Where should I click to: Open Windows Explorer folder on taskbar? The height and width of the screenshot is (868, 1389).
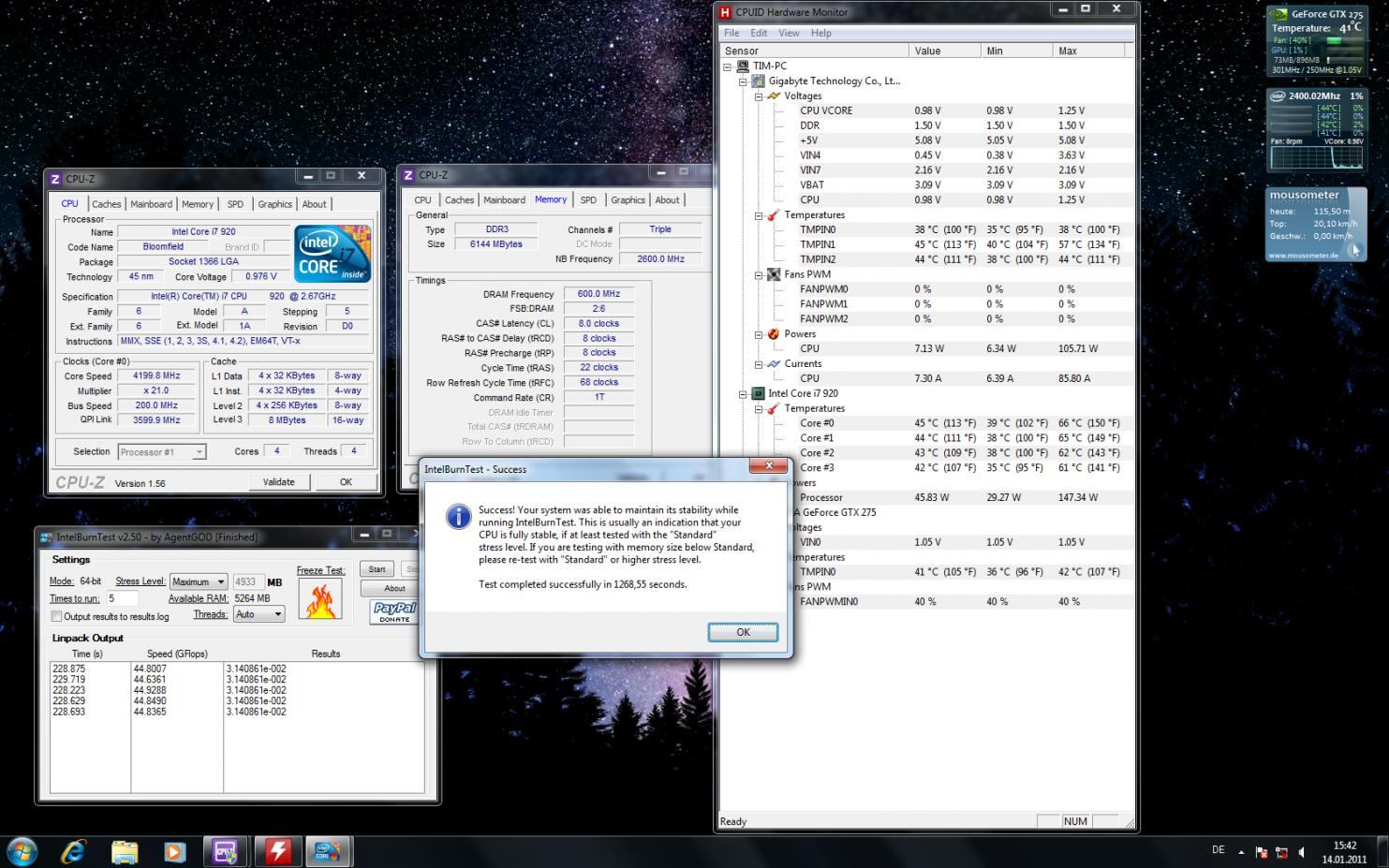click(125, 851)
